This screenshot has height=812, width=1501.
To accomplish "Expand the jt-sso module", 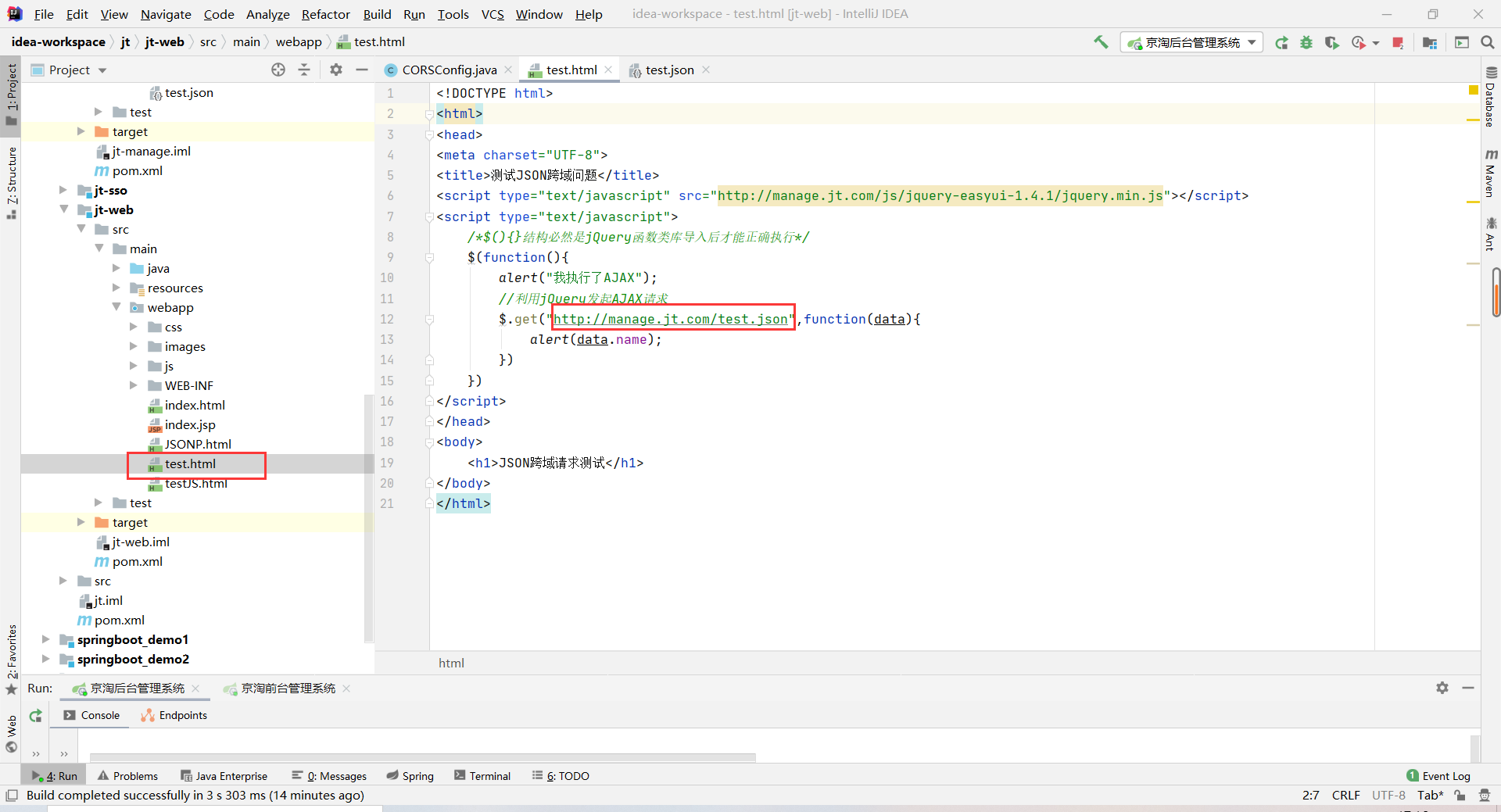I will 63,190.
